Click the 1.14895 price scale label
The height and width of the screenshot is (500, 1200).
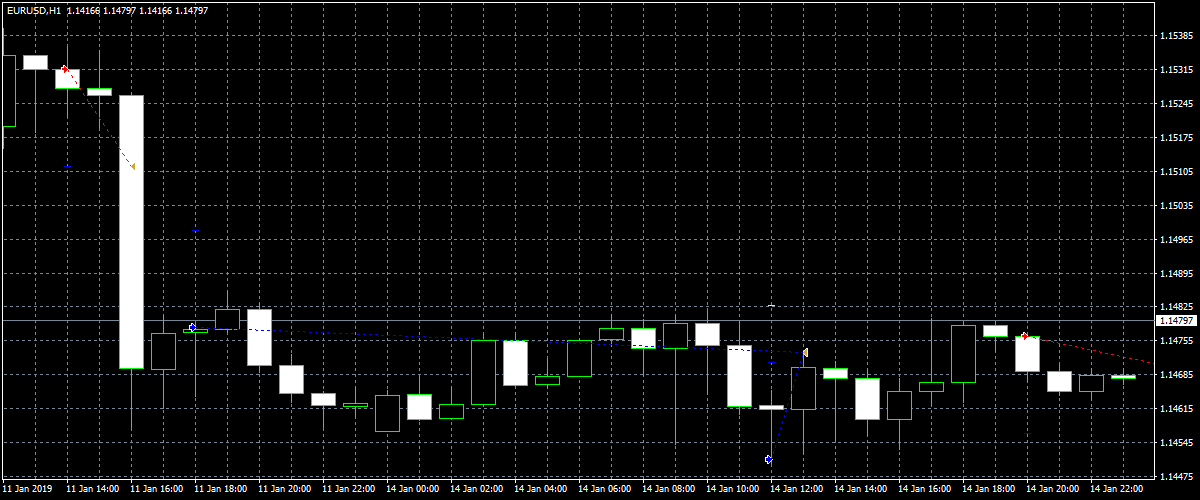click(1176, 274)
